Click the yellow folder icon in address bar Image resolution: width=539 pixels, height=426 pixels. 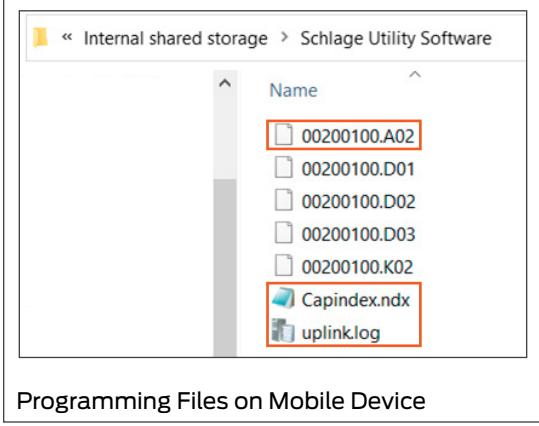(40, 38)
